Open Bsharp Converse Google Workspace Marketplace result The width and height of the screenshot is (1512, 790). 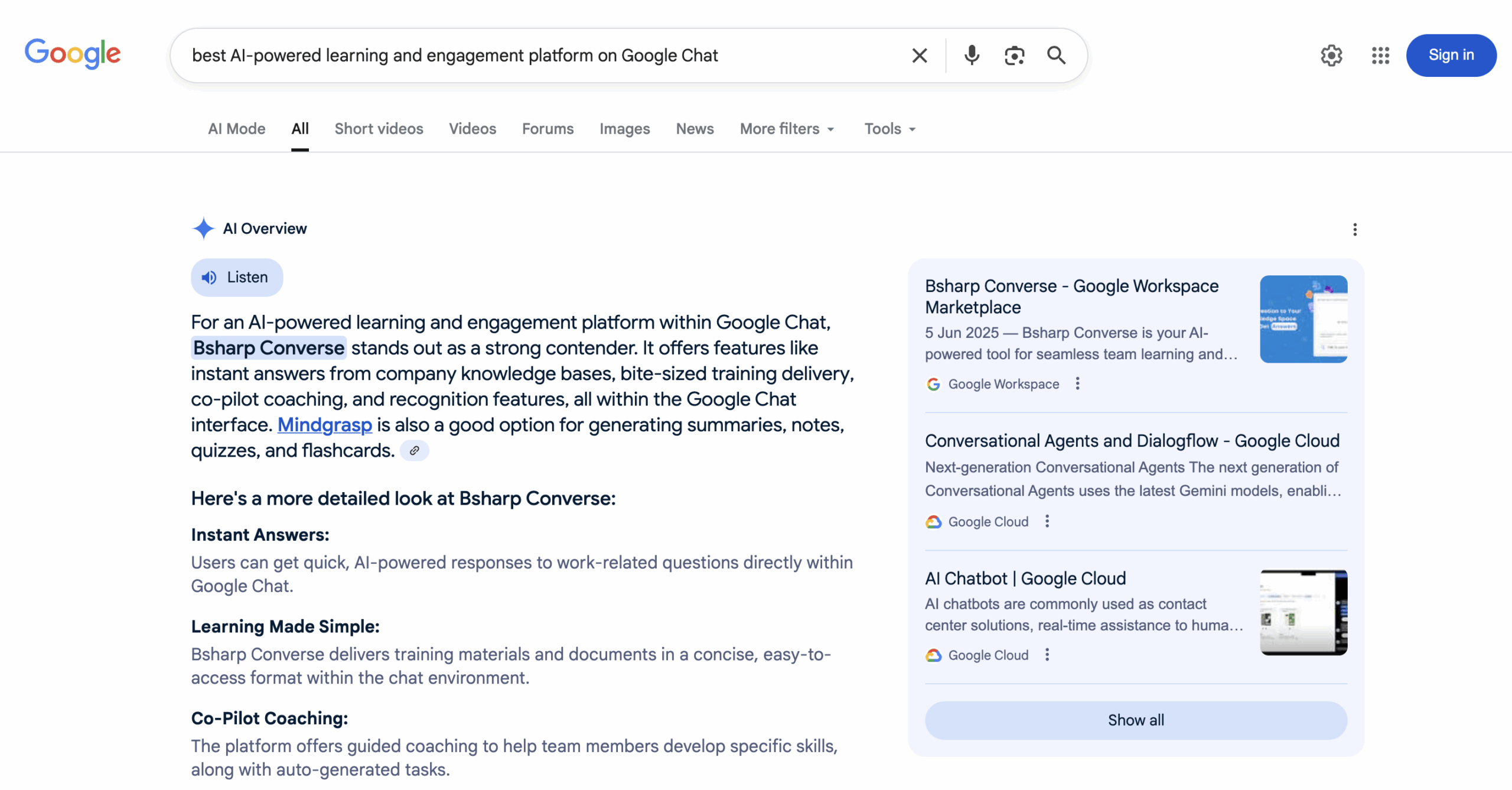coord(1071,297)
